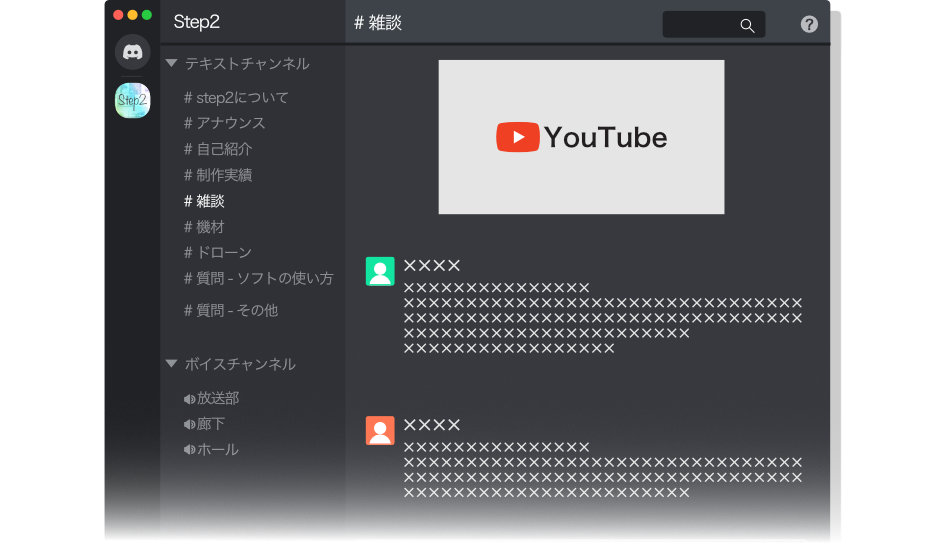This screenshot has width=935, height=550.
Task: Click the green user avatar
Action: pyautogui.click(x=380, y=271)
